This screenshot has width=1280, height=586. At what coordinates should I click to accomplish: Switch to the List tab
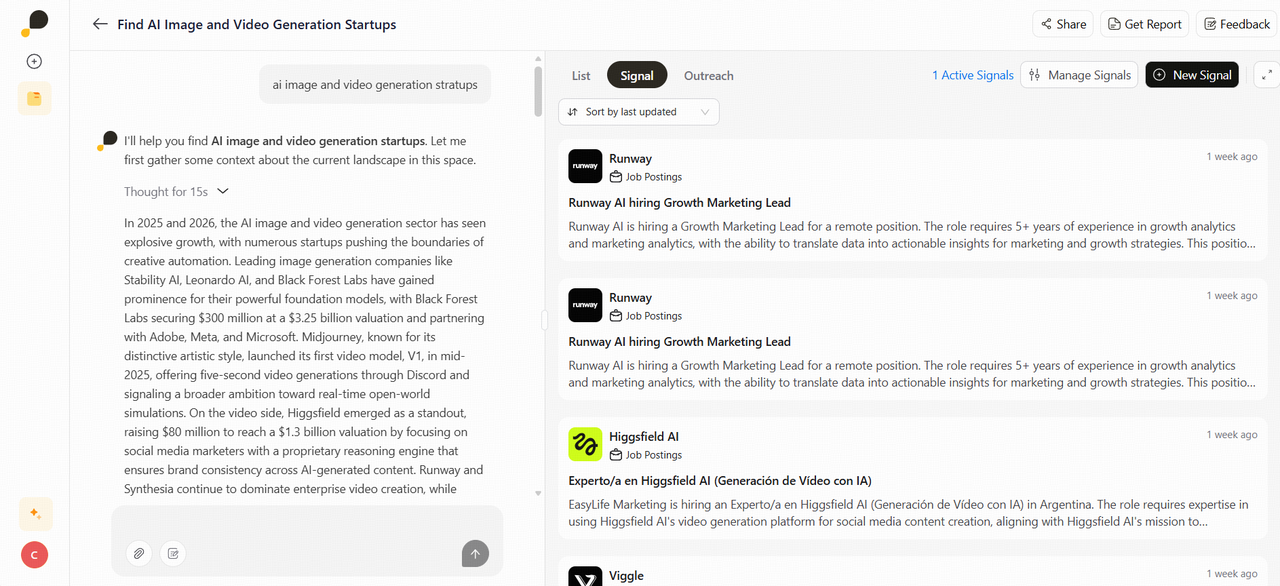tap(581, 76)
